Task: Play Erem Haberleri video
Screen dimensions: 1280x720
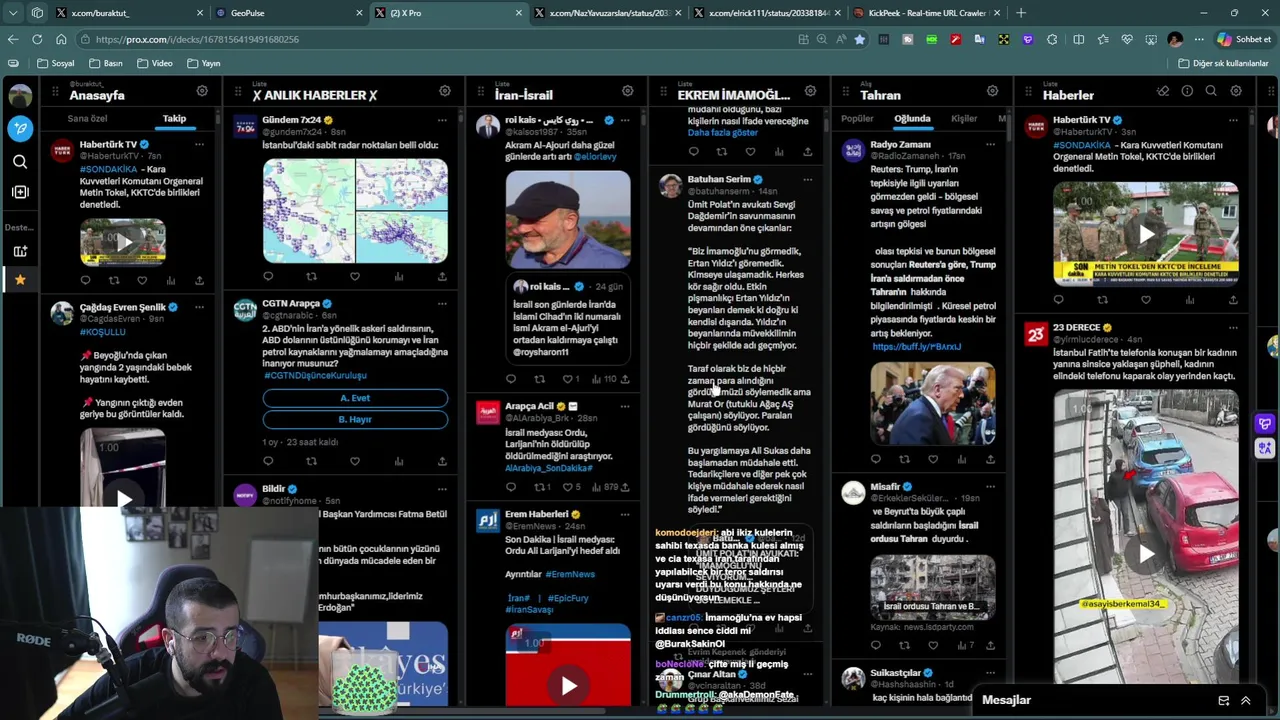Action: point(568,685)
